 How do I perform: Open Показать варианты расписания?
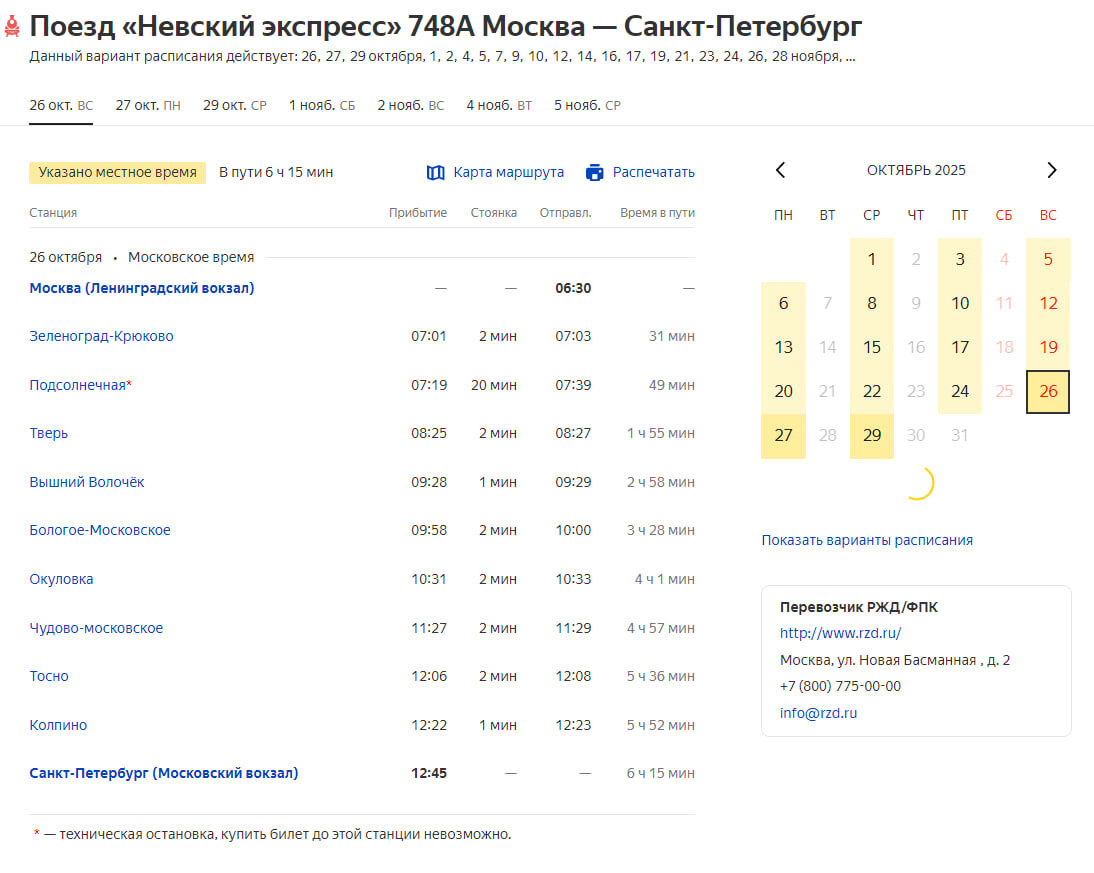(867, 539)
